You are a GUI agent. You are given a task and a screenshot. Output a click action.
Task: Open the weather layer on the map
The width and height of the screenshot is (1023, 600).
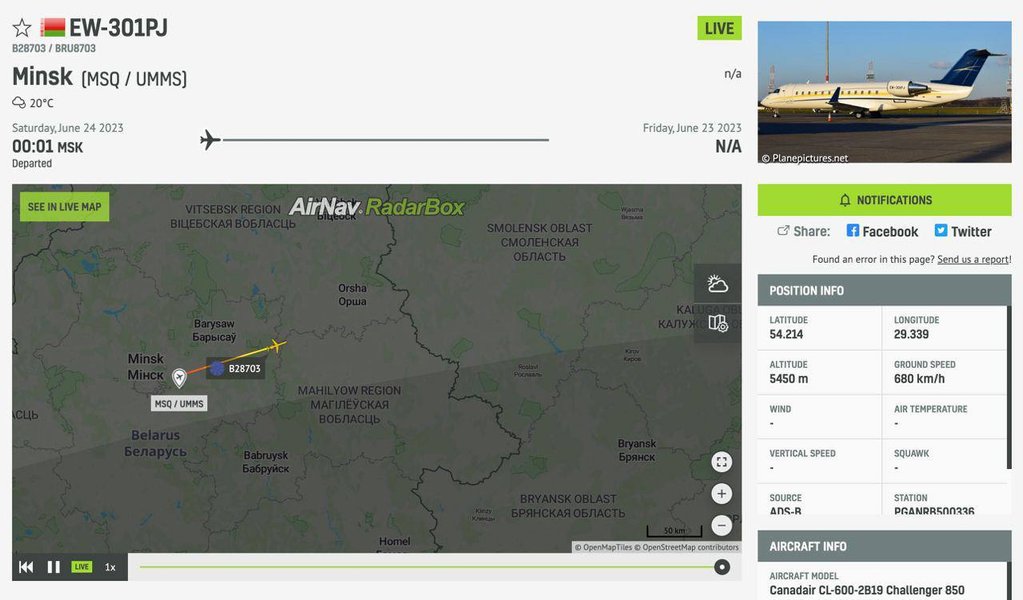coord(718,284)
